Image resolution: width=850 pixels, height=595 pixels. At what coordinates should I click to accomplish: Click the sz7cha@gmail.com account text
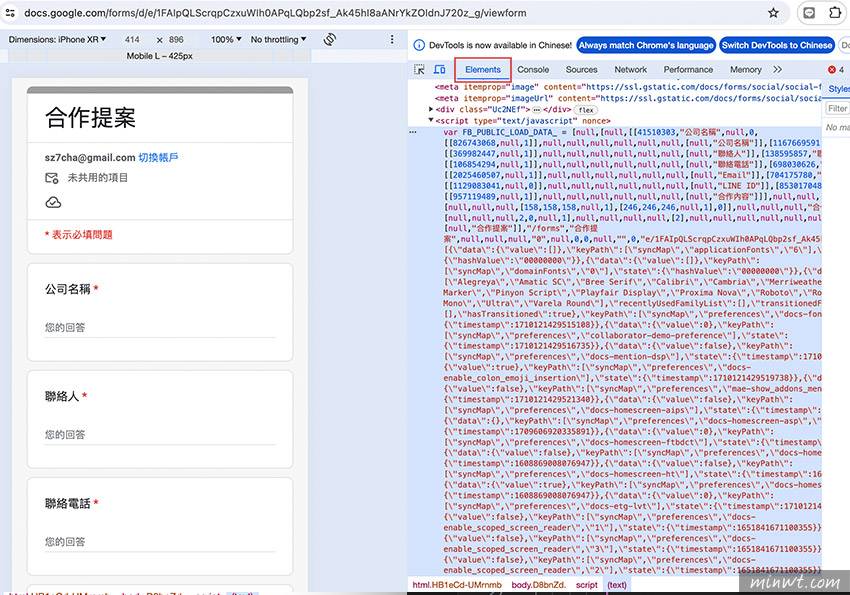90,157
